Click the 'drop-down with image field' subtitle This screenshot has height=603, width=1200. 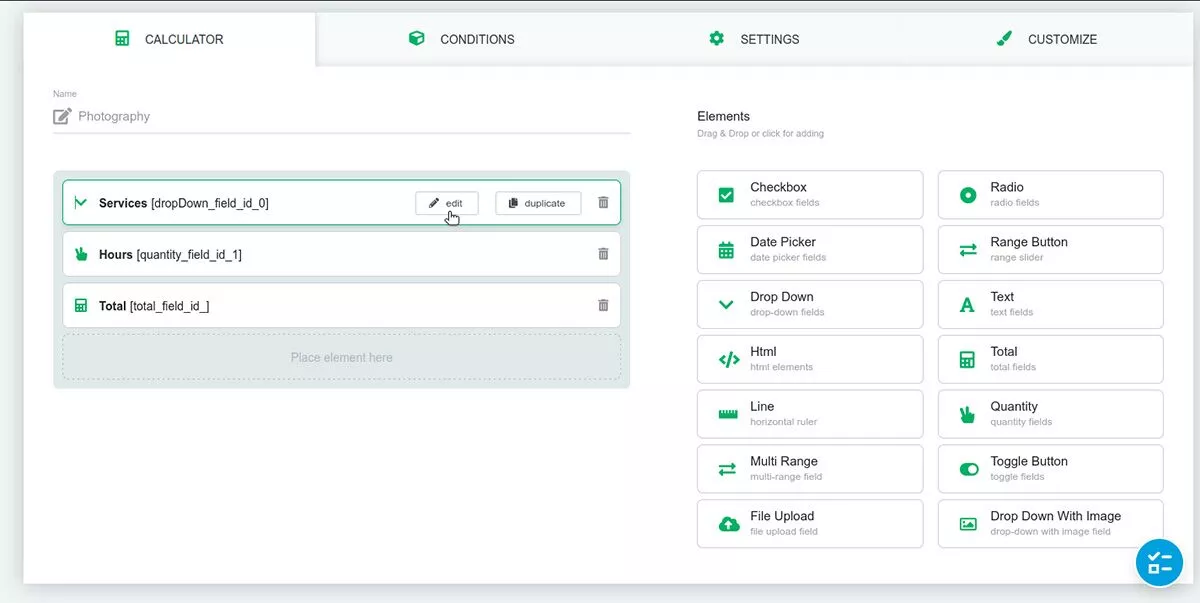1050,532
